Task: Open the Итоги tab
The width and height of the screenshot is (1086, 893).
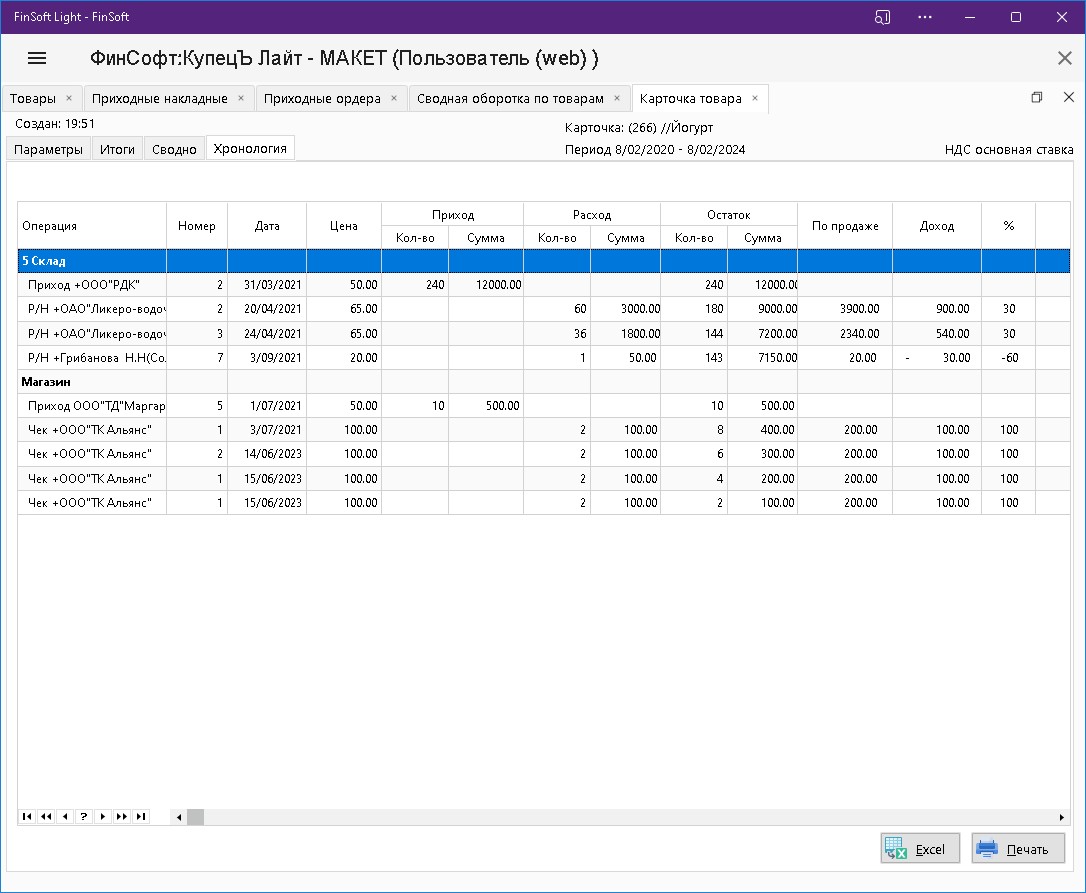Action: [117, 149]
